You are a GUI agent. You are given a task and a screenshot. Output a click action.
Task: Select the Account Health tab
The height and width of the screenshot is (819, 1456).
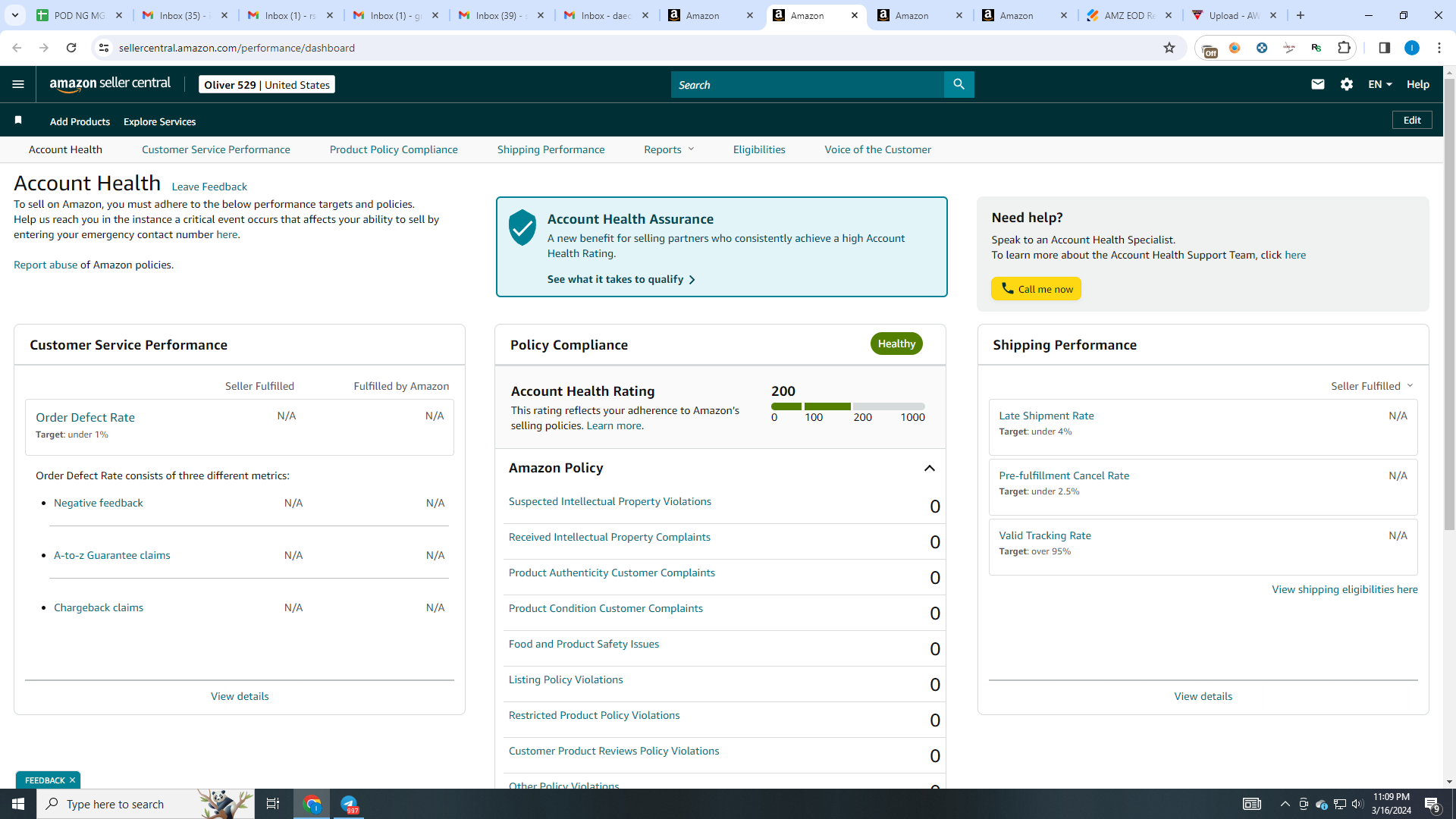coord(65,149)
